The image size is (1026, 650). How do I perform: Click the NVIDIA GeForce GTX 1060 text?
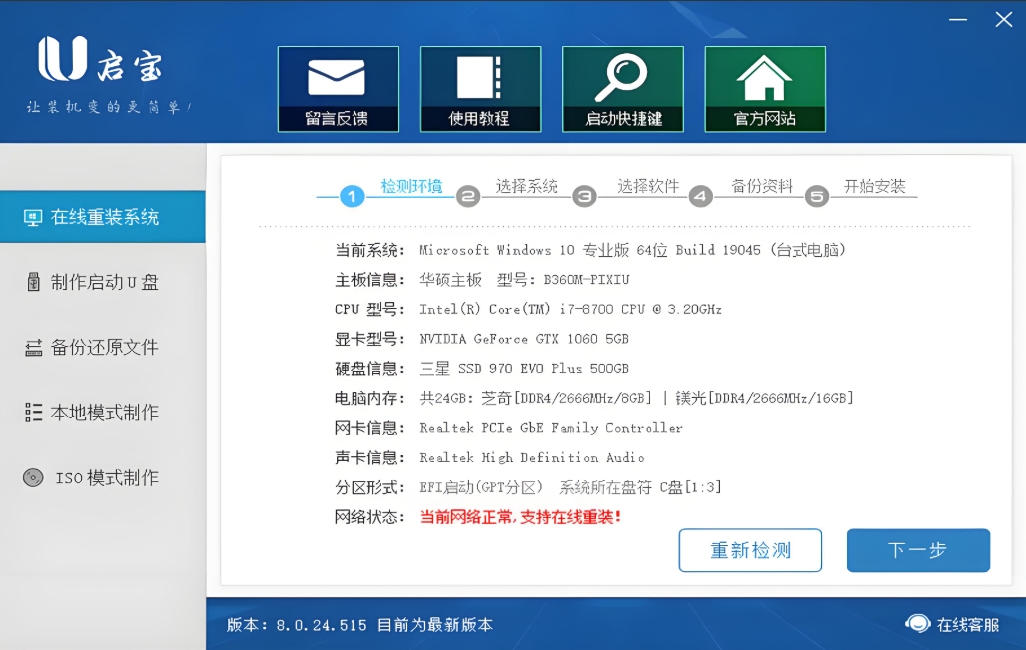[x=523, y=339]
